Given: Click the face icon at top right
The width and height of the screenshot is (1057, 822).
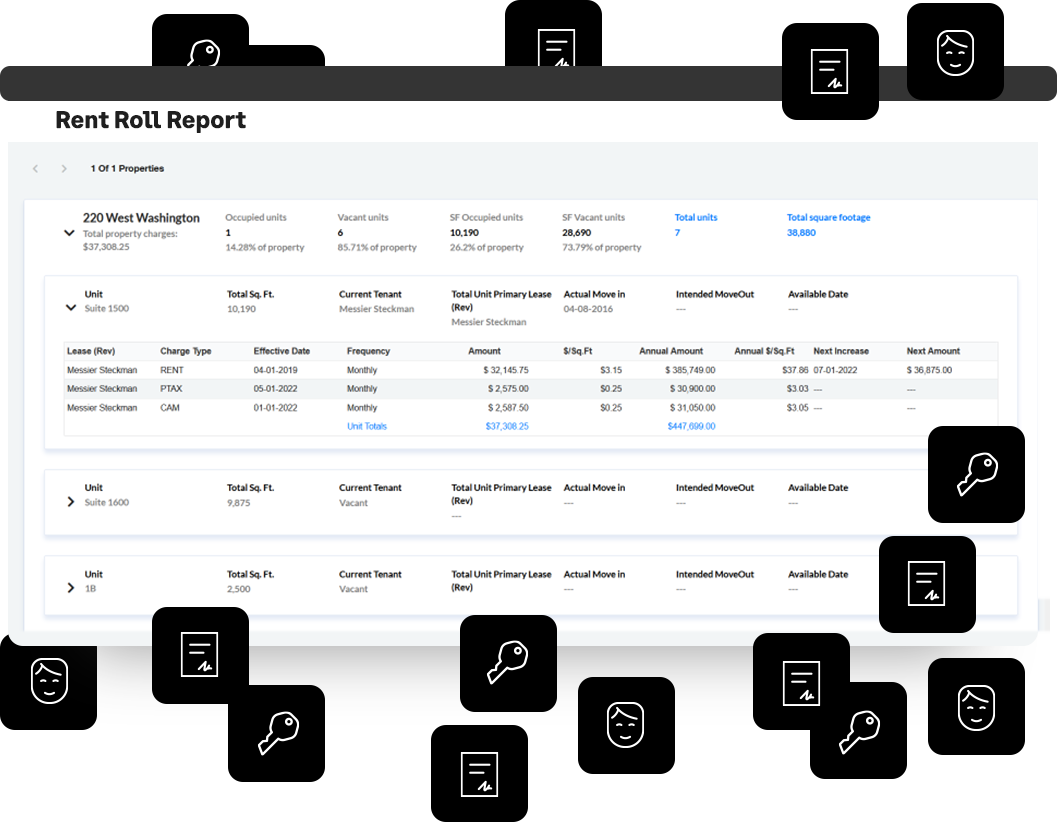Looking at the screenshot, I should tap(955, 52).
